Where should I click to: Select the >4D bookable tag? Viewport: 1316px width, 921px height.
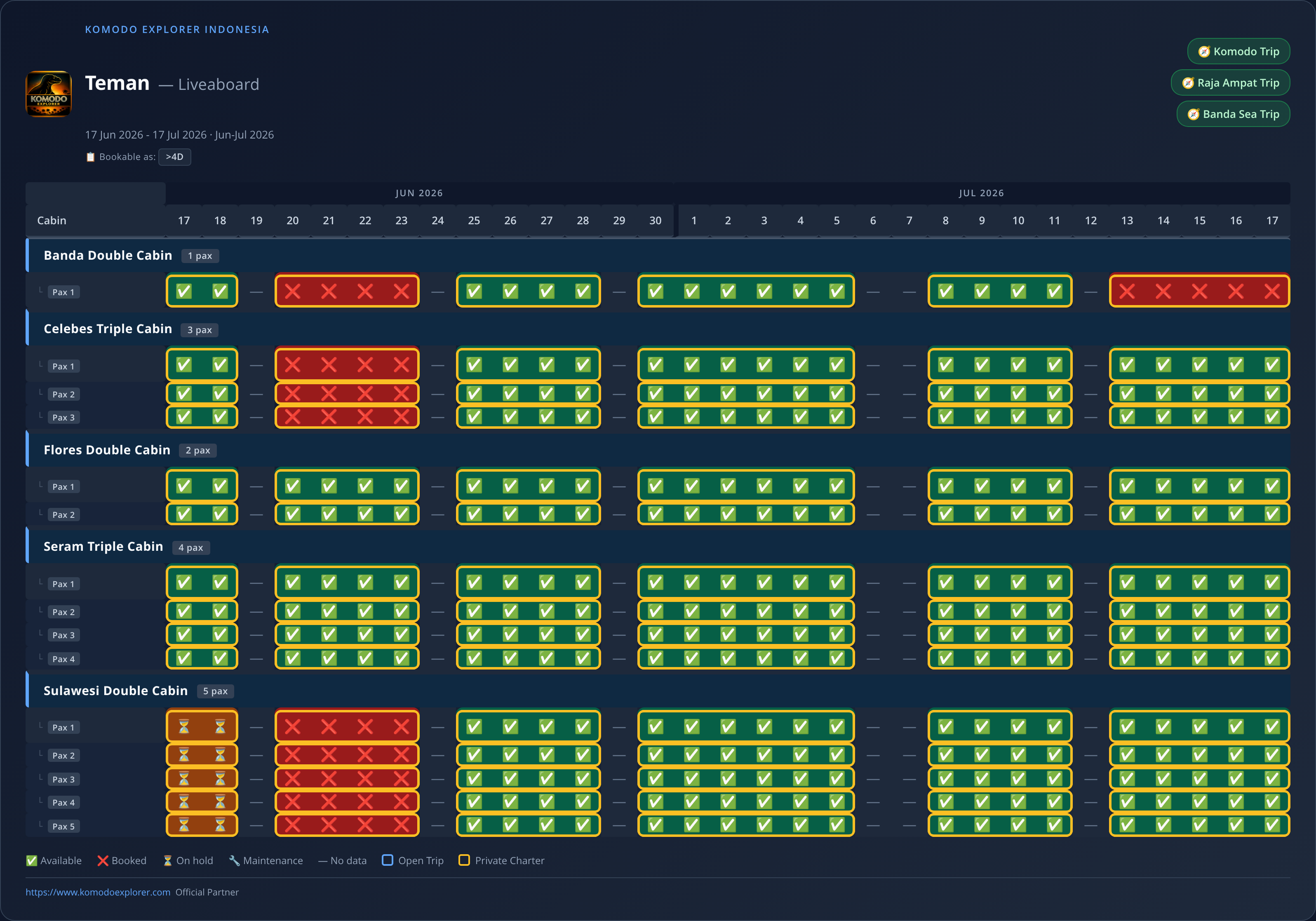[174, 157]
